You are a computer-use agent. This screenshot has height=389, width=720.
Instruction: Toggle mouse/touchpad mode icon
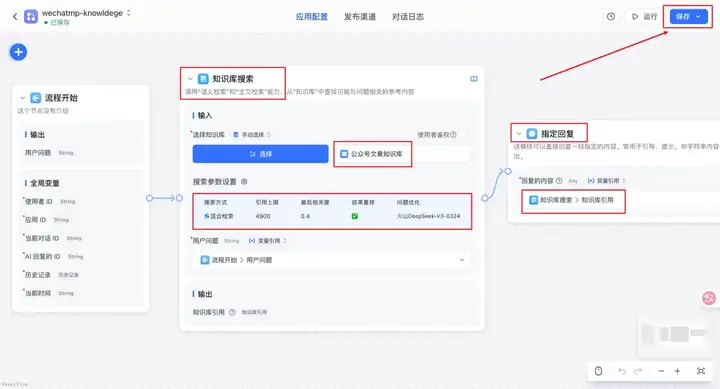598,371
